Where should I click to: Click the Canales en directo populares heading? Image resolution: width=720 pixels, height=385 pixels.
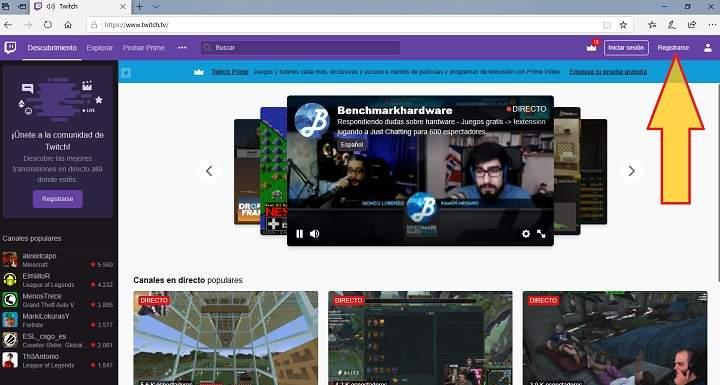pyautogui.click(x=188, y=280)
